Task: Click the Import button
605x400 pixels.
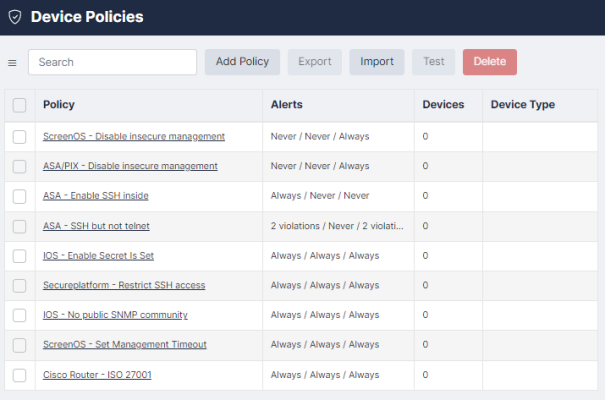Action: point(377,62)
